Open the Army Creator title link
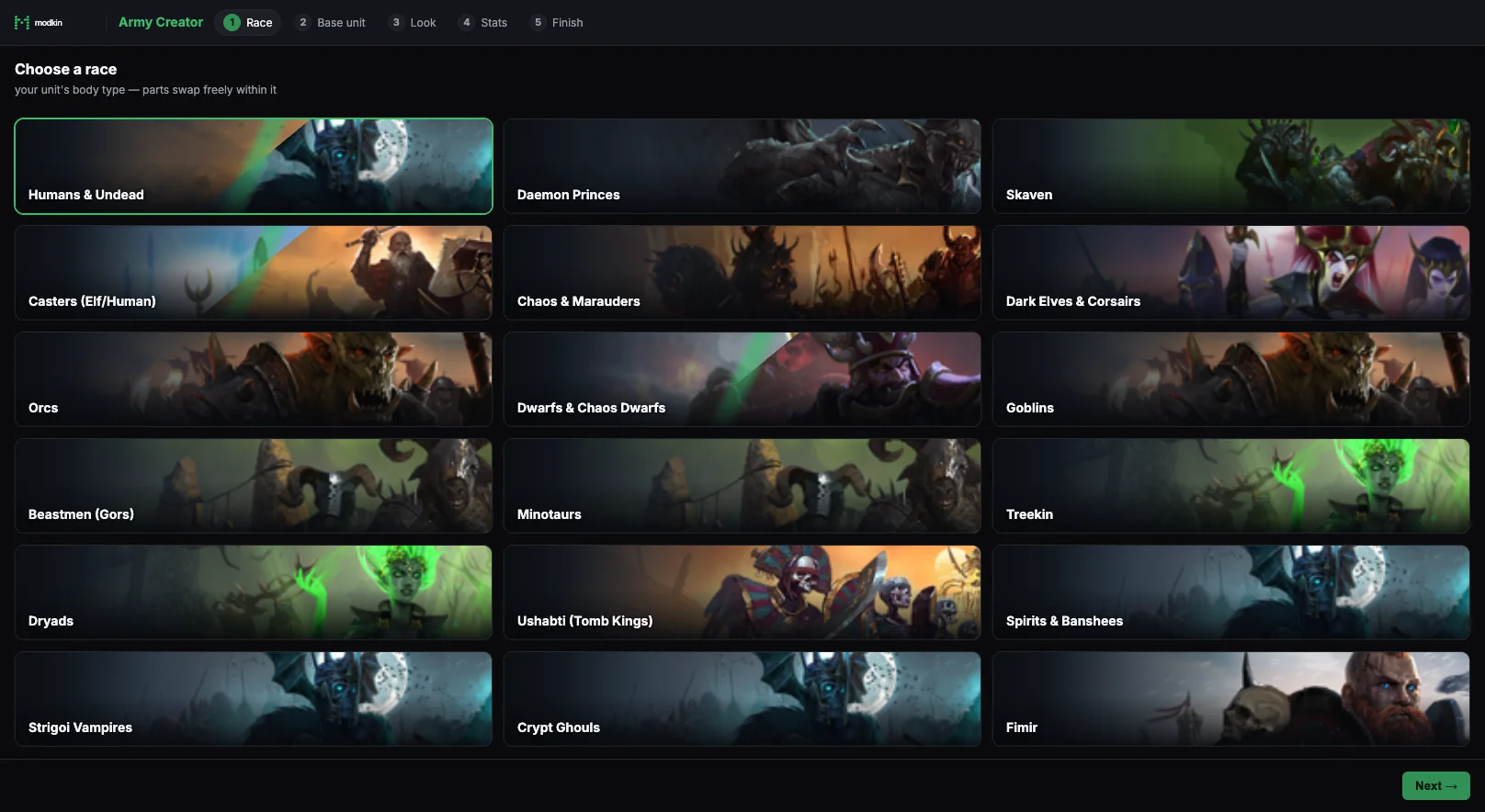 (x=161, y=22)
